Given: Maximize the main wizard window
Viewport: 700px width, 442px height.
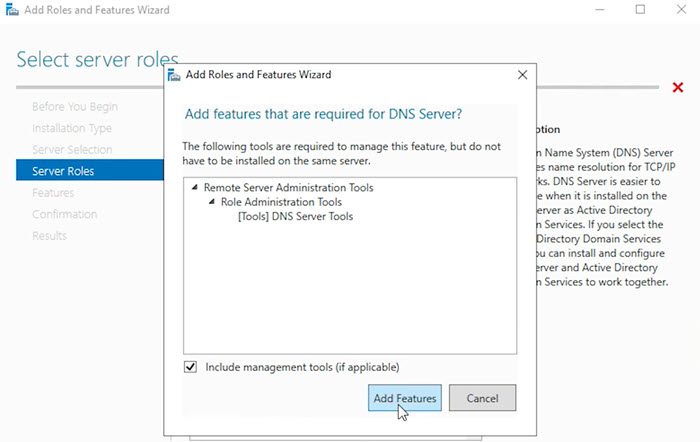Looking at the screenshot, I should [x=640, y=10].
